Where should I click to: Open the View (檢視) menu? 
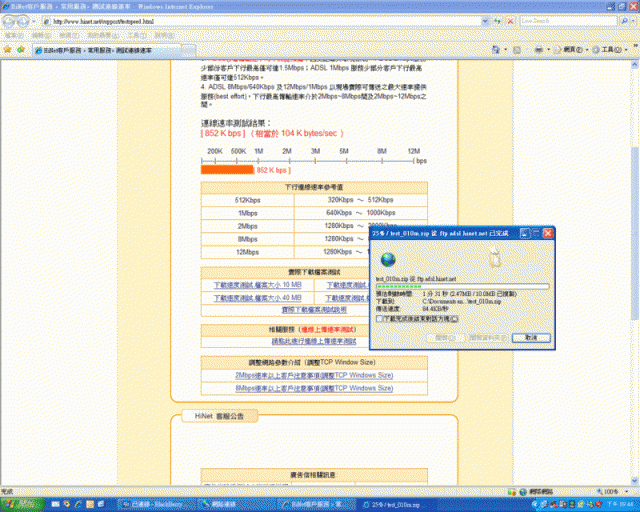68,36
